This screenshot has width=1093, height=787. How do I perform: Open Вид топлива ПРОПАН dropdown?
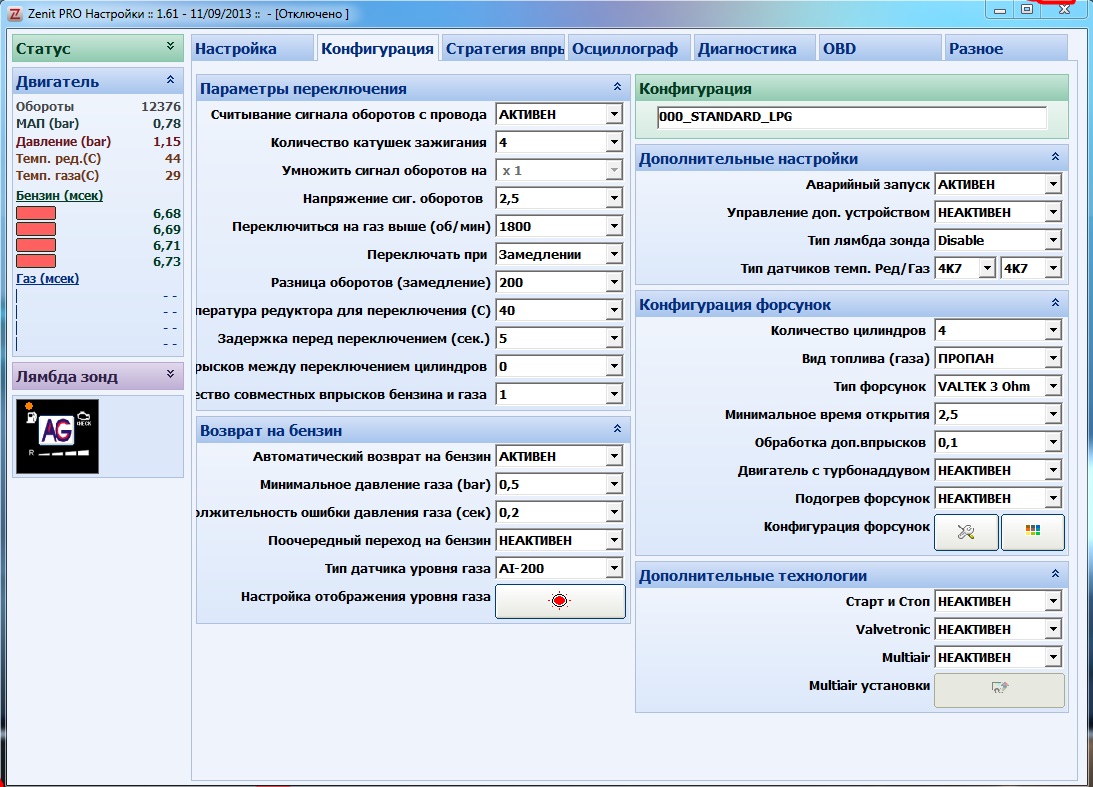1053,358
